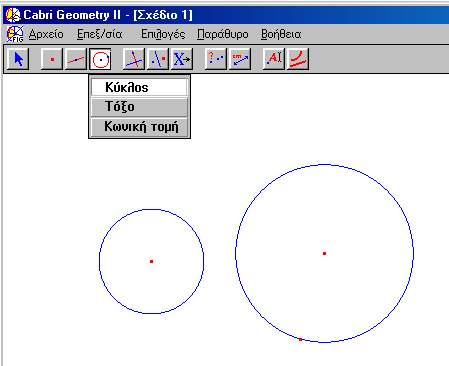The height and width of the screenshot is (366, 449).
Task: Open the Αρχείο menu
Action: click(46, 34)
